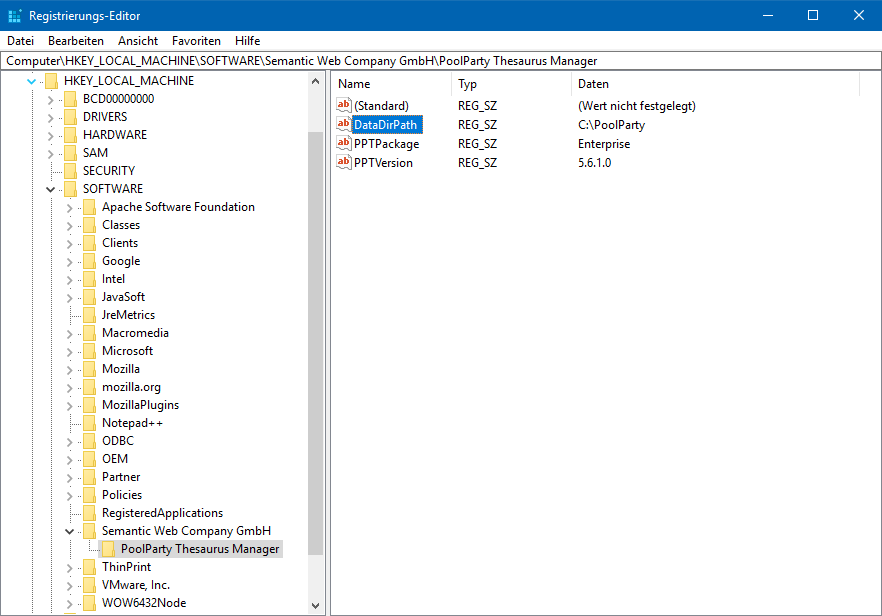This screenshot has width=882, height=616.
Task: Click the registry path address bar
Action: pyautogui.click(x=441, y=61)
